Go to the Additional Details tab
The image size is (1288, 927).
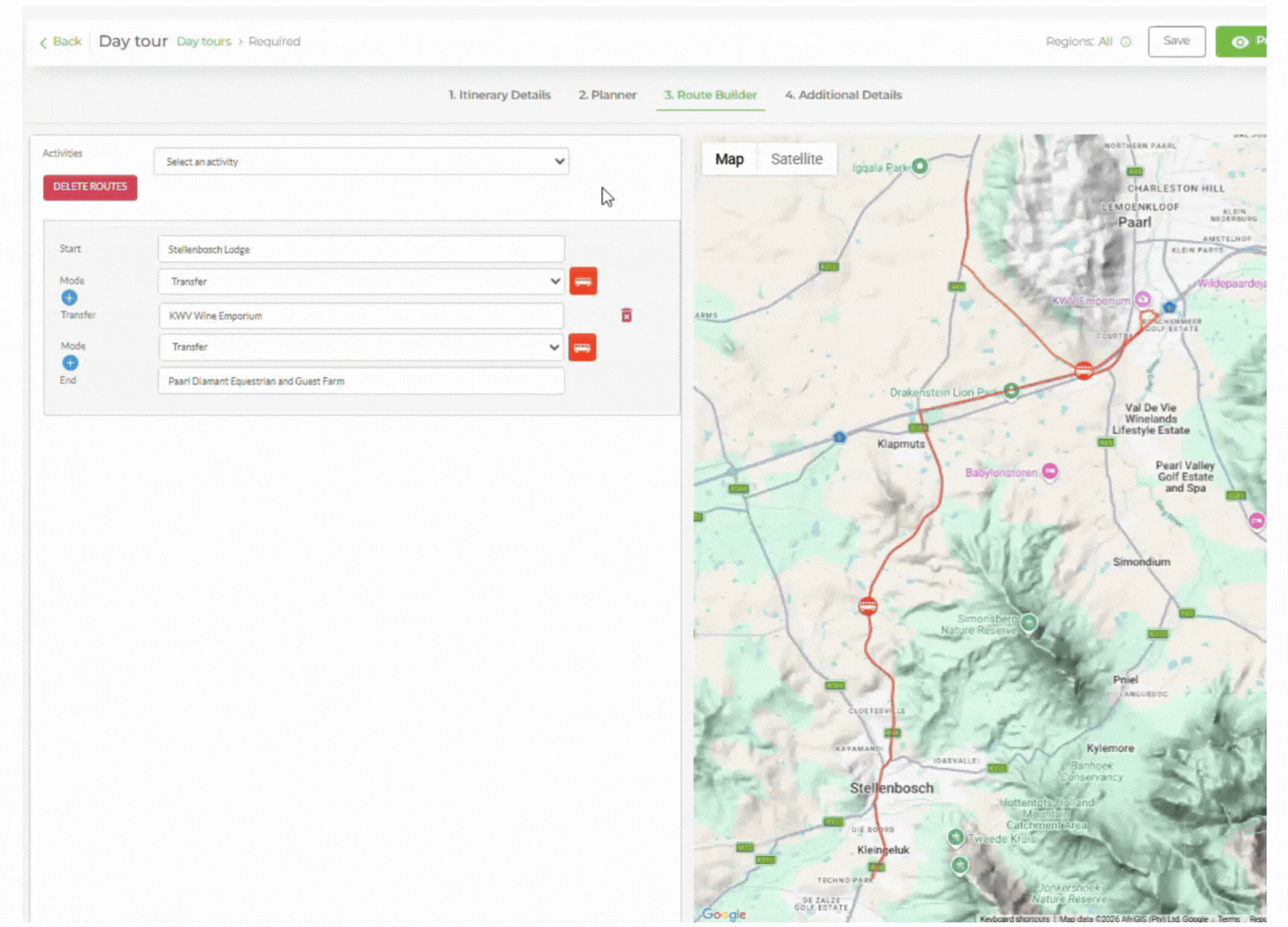(x=843, y=94)
